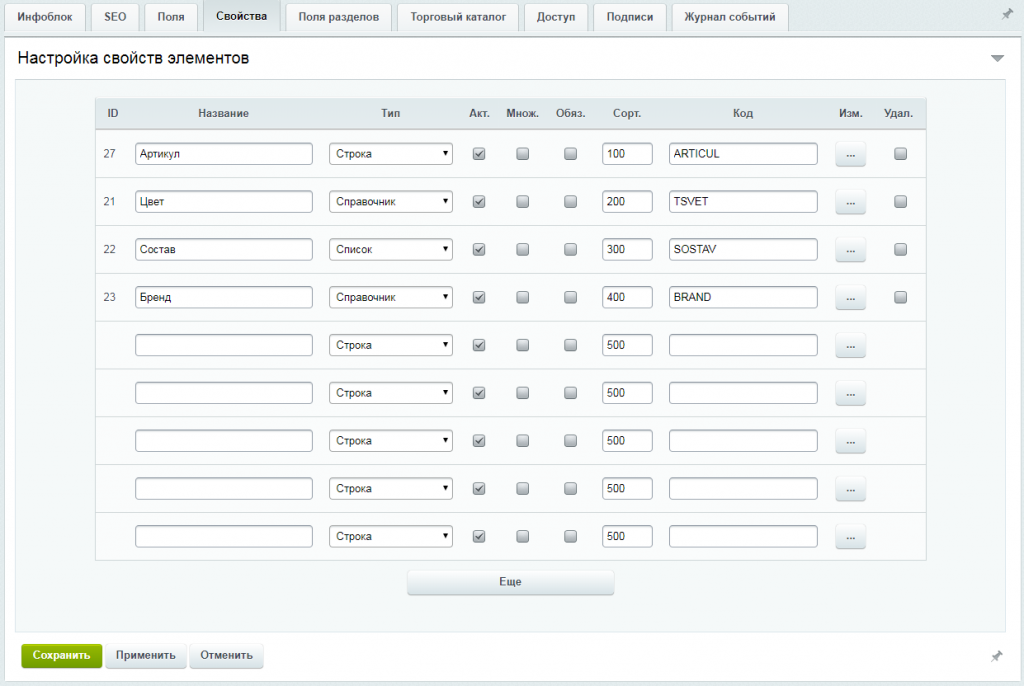Switch to the Поля tab
The width and height of the screenshot is (1024, 686).
[x=170, y=17]
